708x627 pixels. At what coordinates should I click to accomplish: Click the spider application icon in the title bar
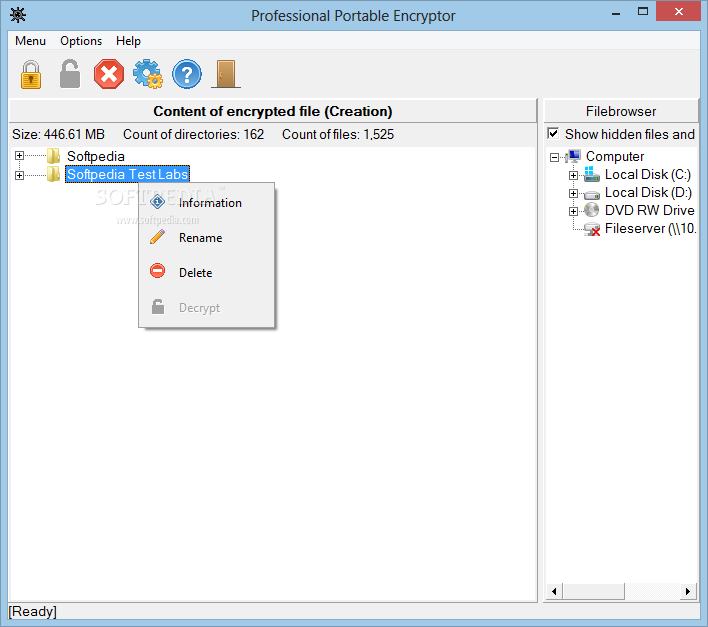18,15
